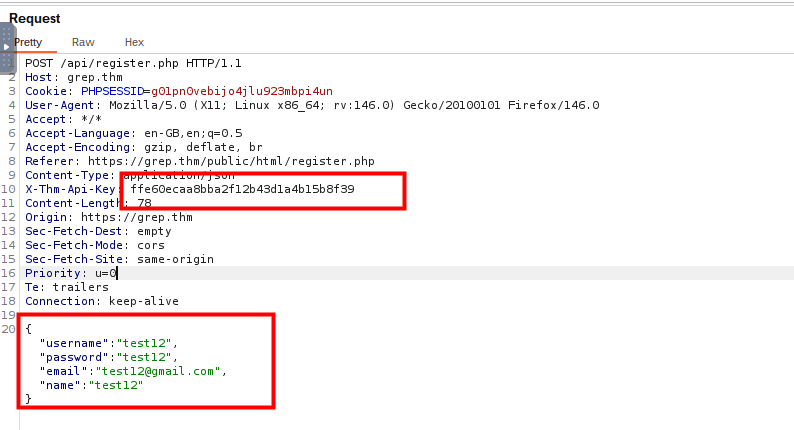Viewport: 794px width, 430px height.
Task: Switch to the Hex tab
Action: coord(134,42)
